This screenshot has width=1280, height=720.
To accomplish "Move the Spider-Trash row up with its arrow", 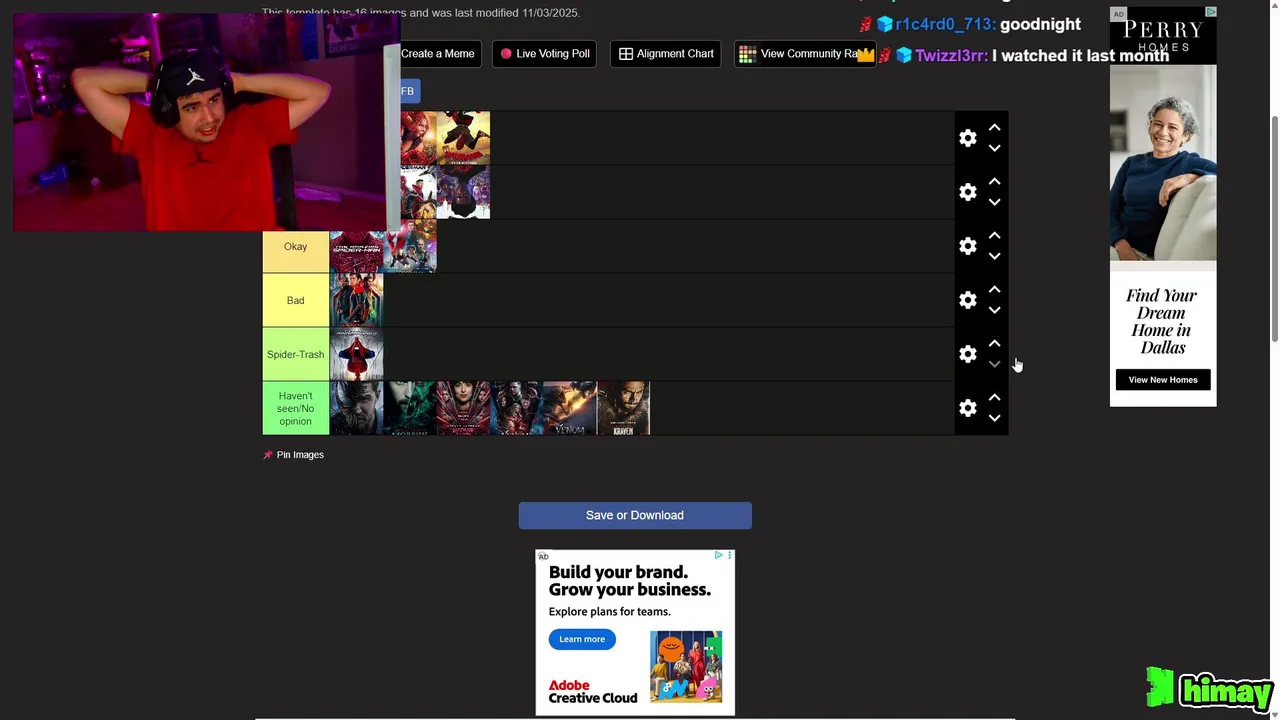I will point(994,344).
